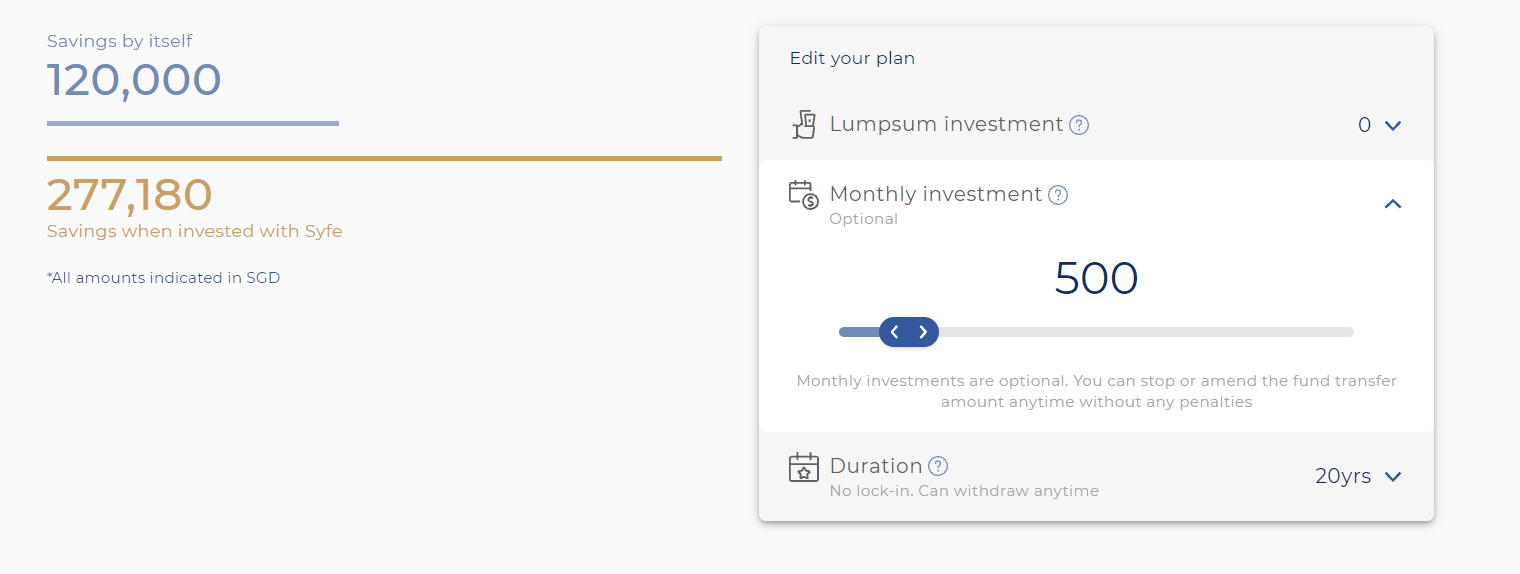Expand the Lumpsum investment chevron
The width and height of the screenshot is (1520, 574).
[1393, 126]
